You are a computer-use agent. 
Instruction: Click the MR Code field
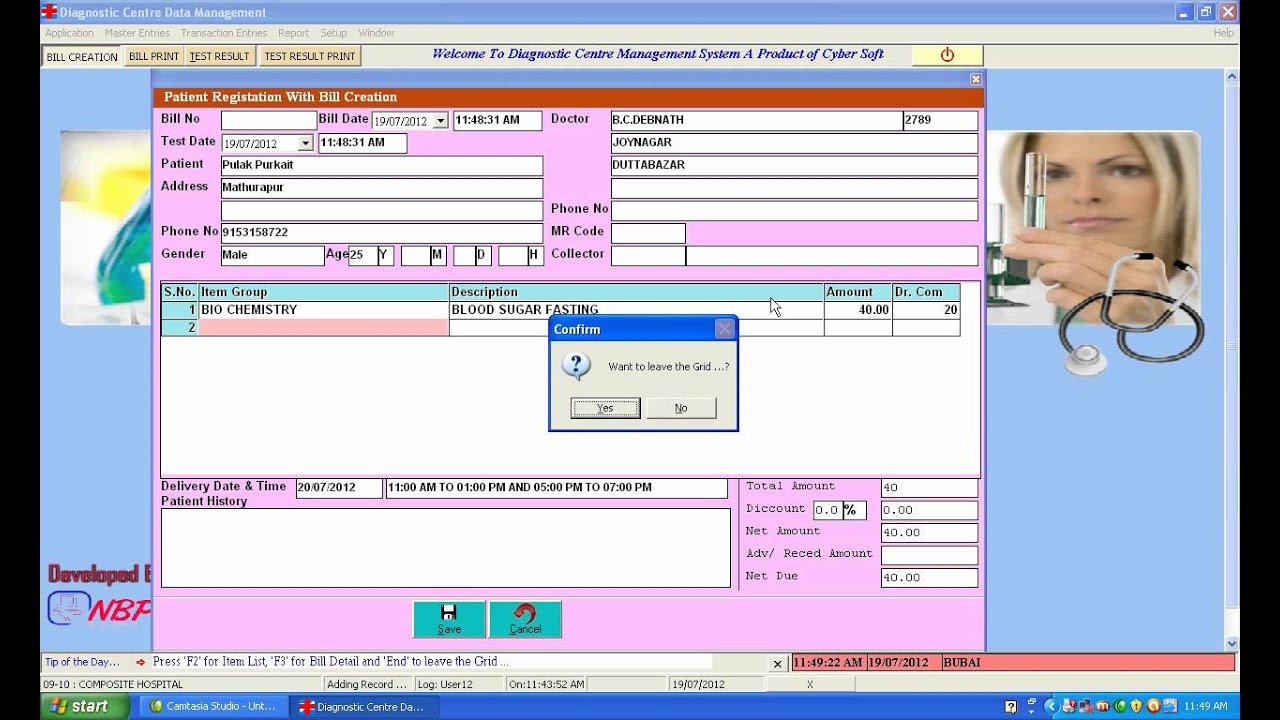[x=648, y=233]
